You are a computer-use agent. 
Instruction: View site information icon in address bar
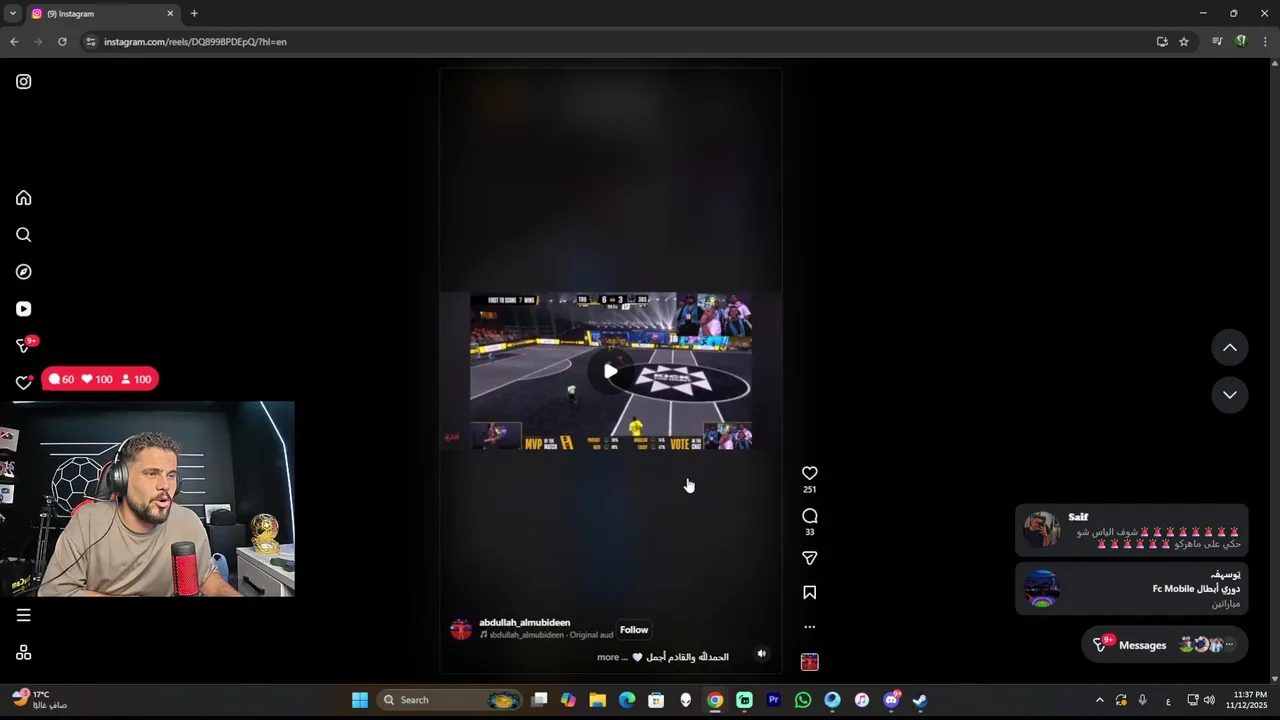pyautogui.click(x=91, y=42)
